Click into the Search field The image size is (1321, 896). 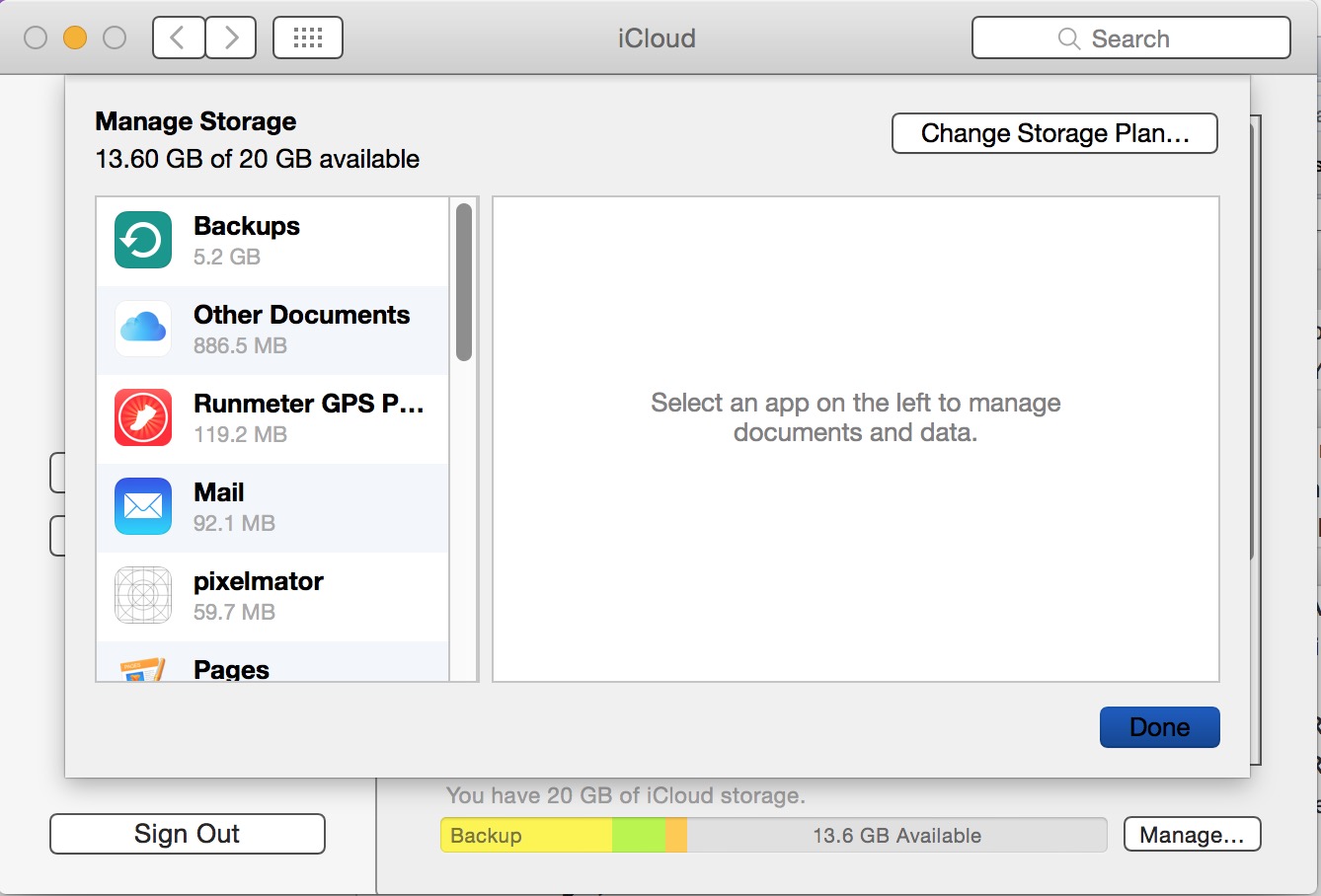pyautogui.click(x=1131, y=37)
